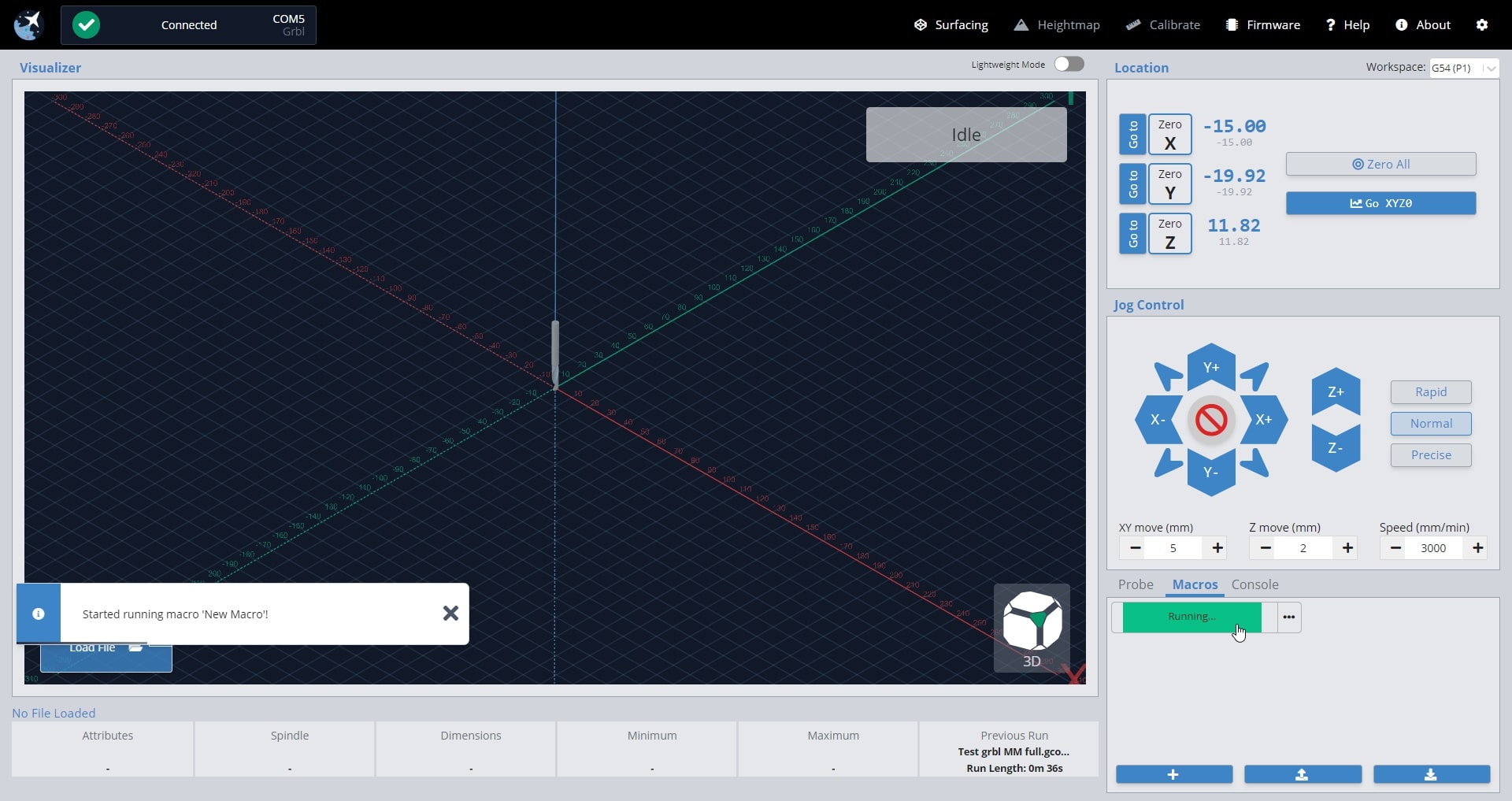
Task: Click the macro download icon button
Action: coord(1431,775)
